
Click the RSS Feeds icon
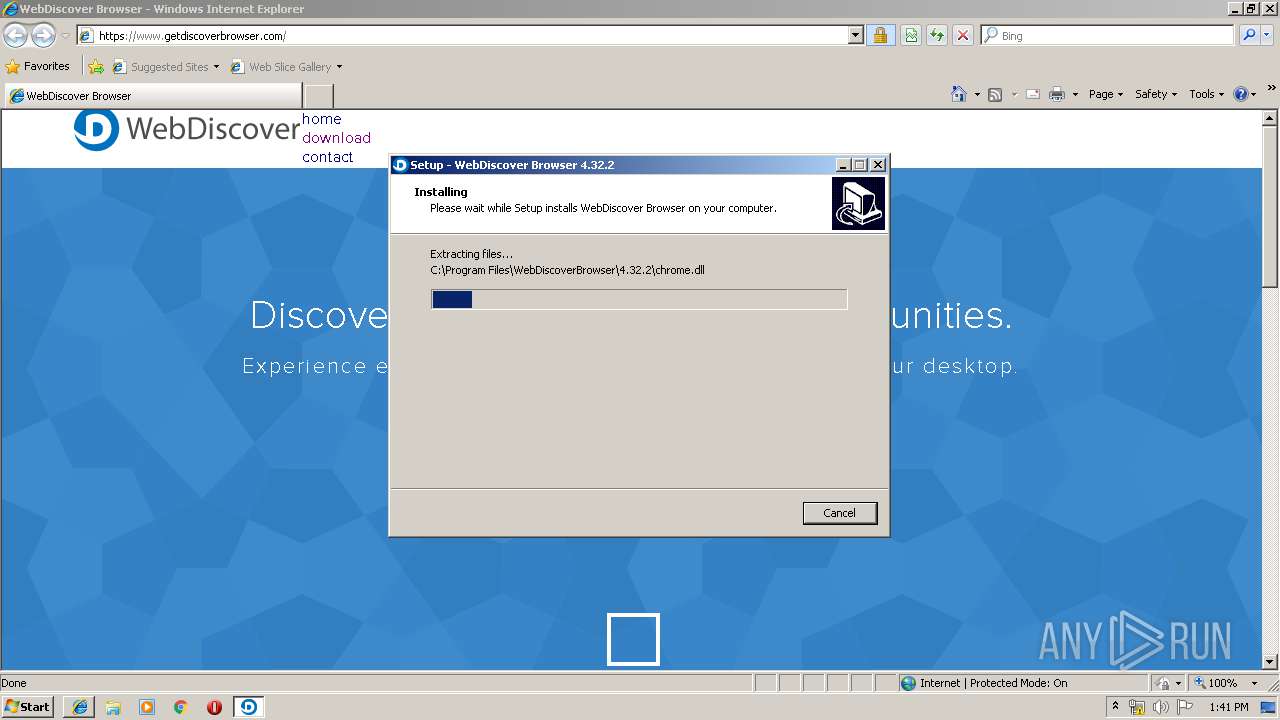point(995,94)
